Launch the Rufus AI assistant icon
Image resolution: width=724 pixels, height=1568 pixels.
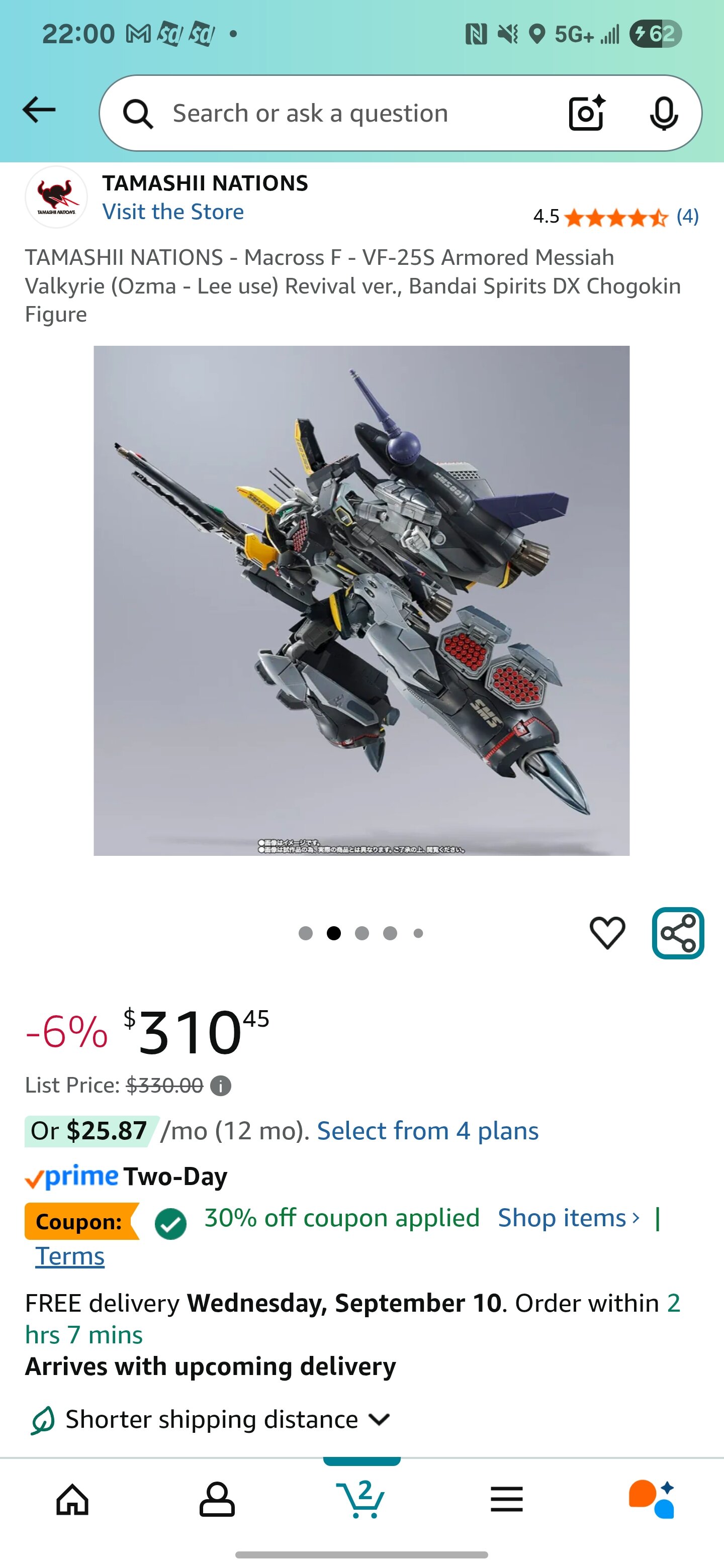coord(652,1499)
